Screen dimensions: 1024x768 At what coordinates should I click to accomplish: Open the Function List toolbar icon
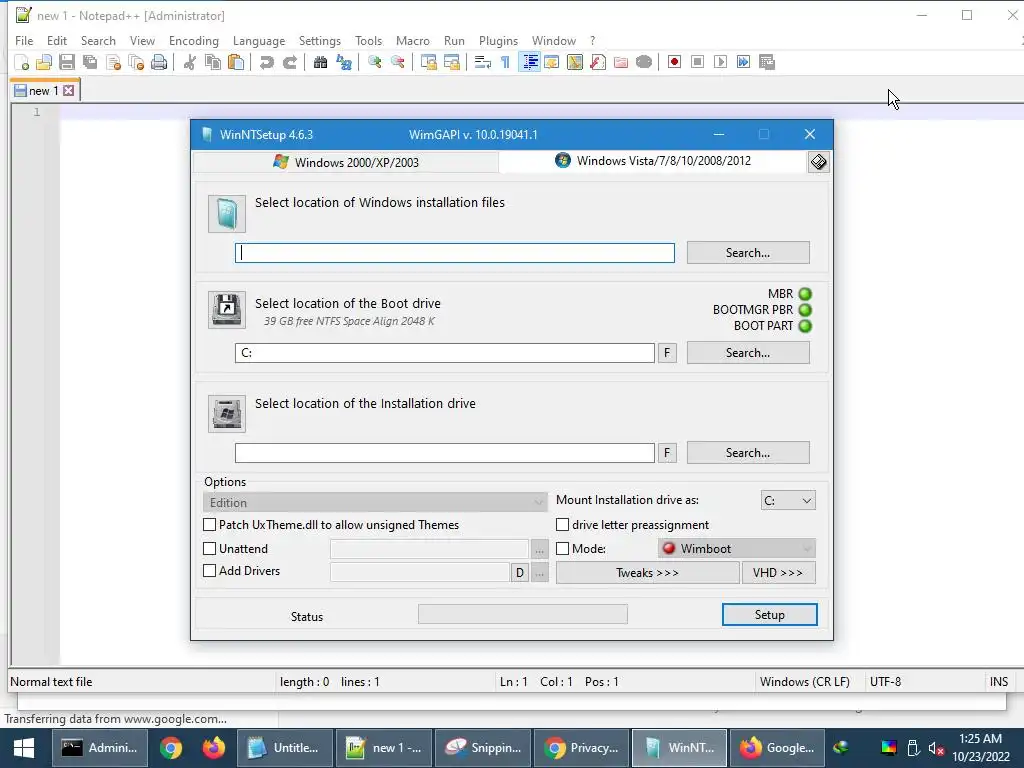598,62
